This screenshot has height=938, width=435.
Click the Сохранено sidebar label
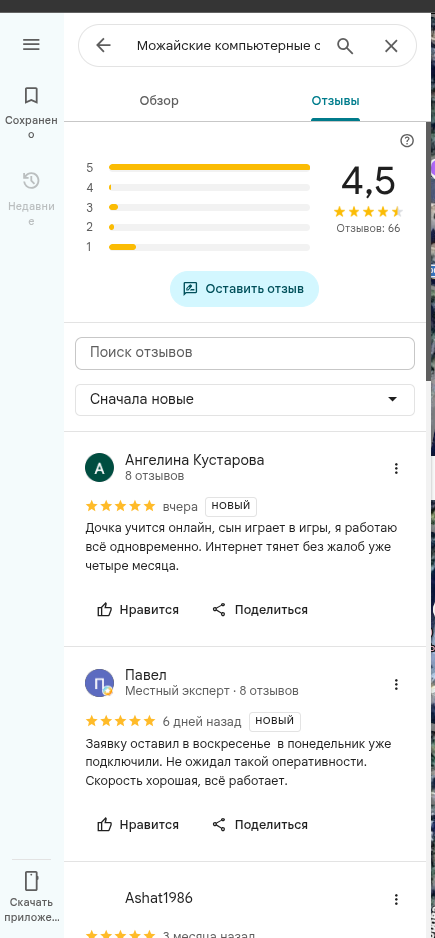coord(31,127)
